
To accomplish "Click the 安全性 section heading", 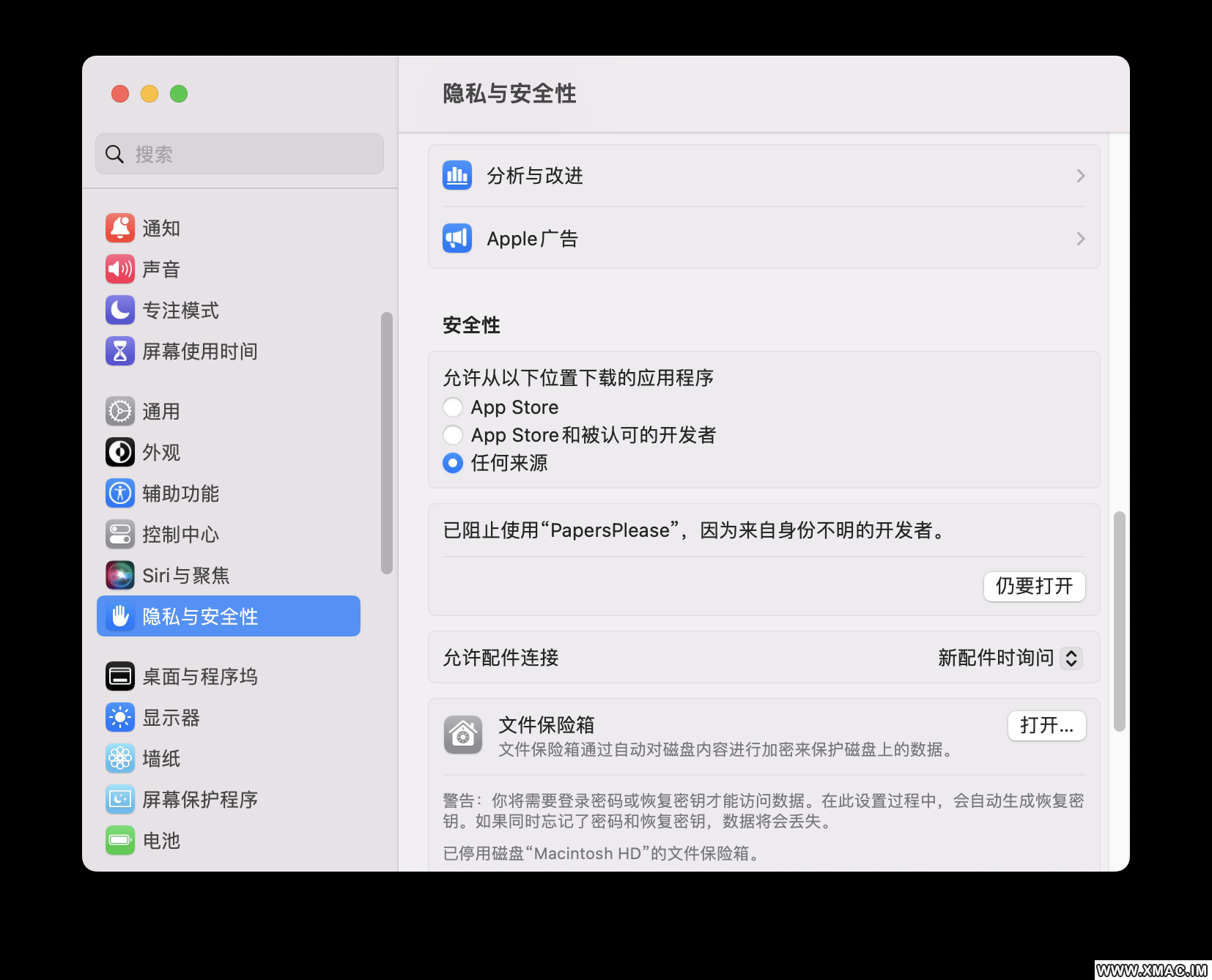I will point(471,324).
